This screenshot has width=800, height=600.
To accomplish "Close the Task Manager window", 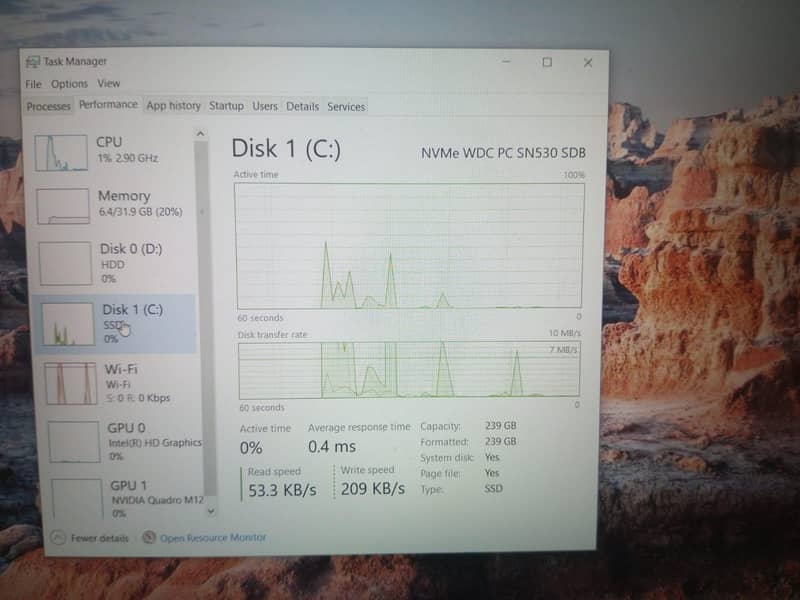I will pos(588,63).
